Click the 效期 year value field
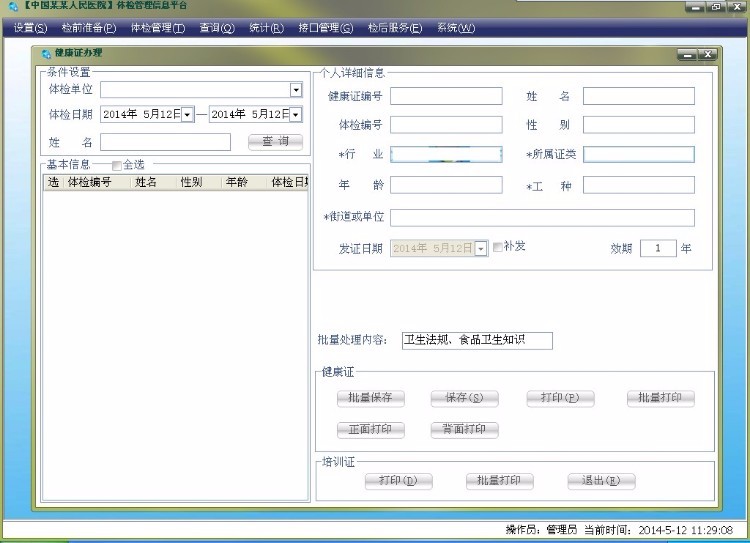The height and width of the screenshot is (543, 750). [x=658, y=248]
